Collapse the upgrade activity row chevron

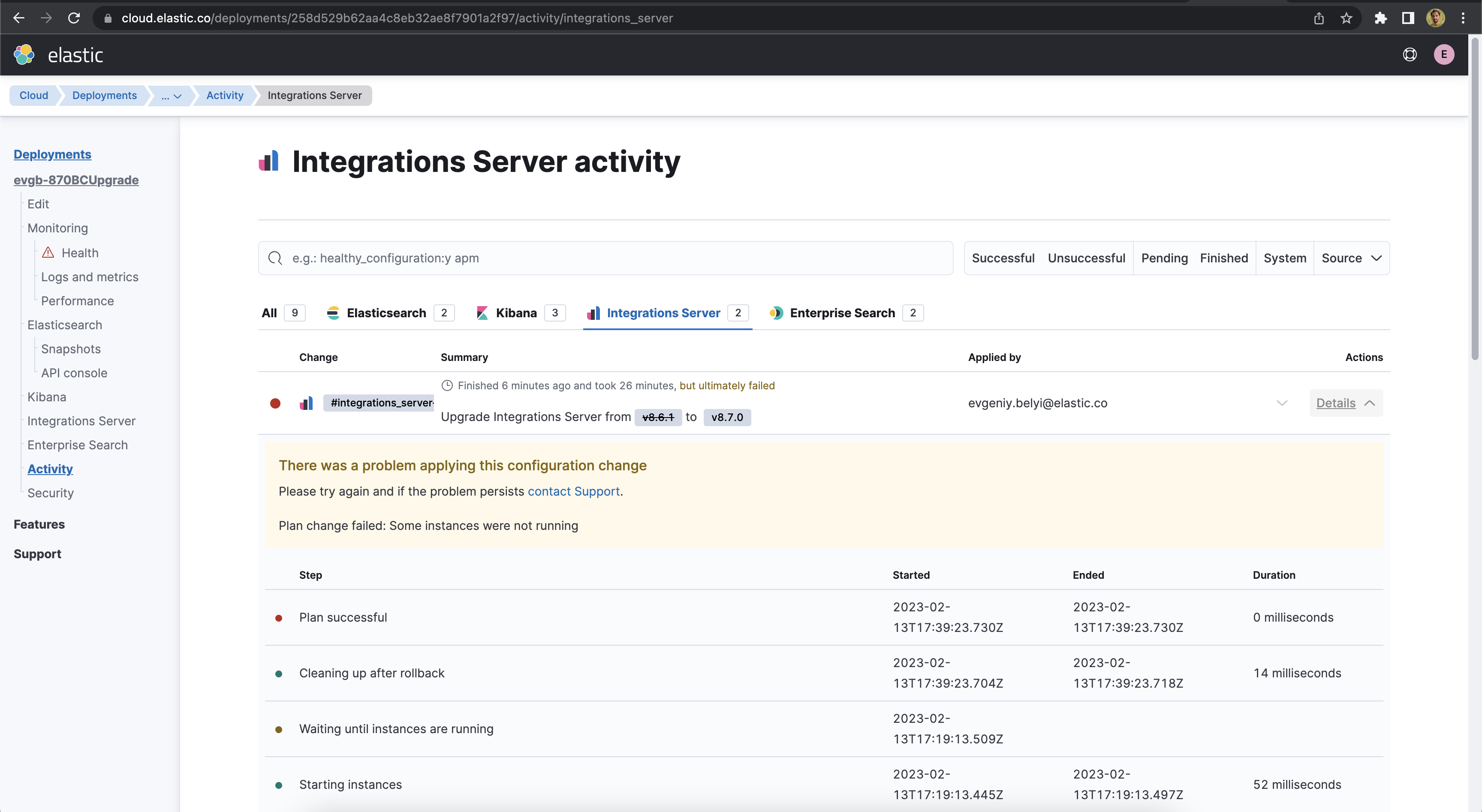(1282, 403)
